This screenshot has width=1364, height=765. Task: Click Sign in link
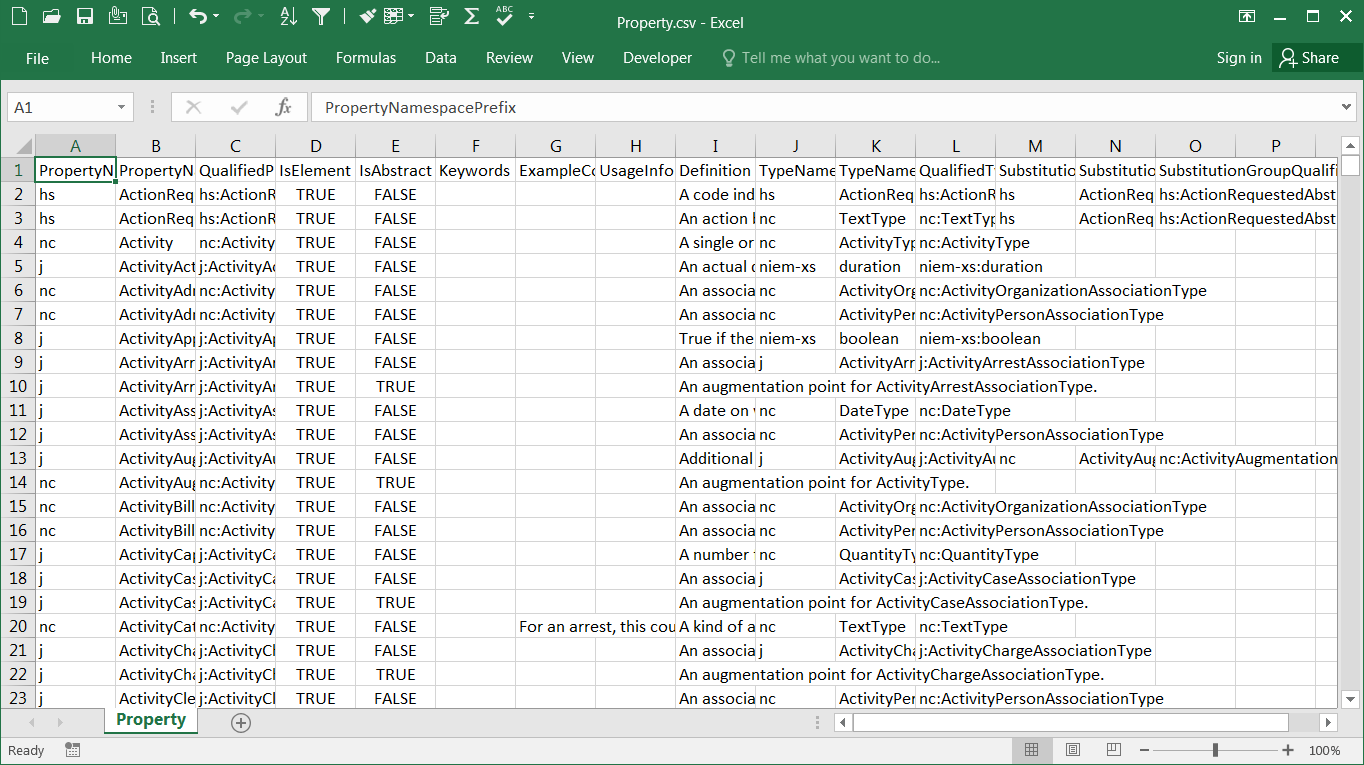tap(1239, 58)
